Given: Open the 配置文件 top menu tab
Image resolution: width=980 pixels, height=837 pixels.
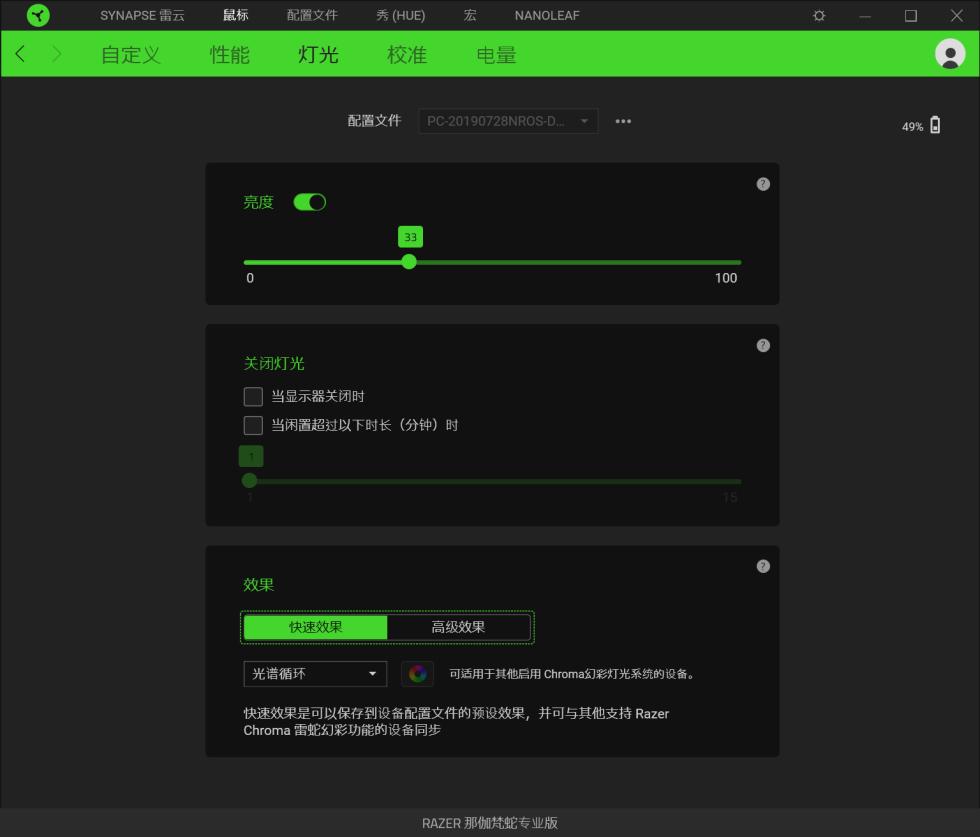Looking at the screenshot, I should 312,15.
